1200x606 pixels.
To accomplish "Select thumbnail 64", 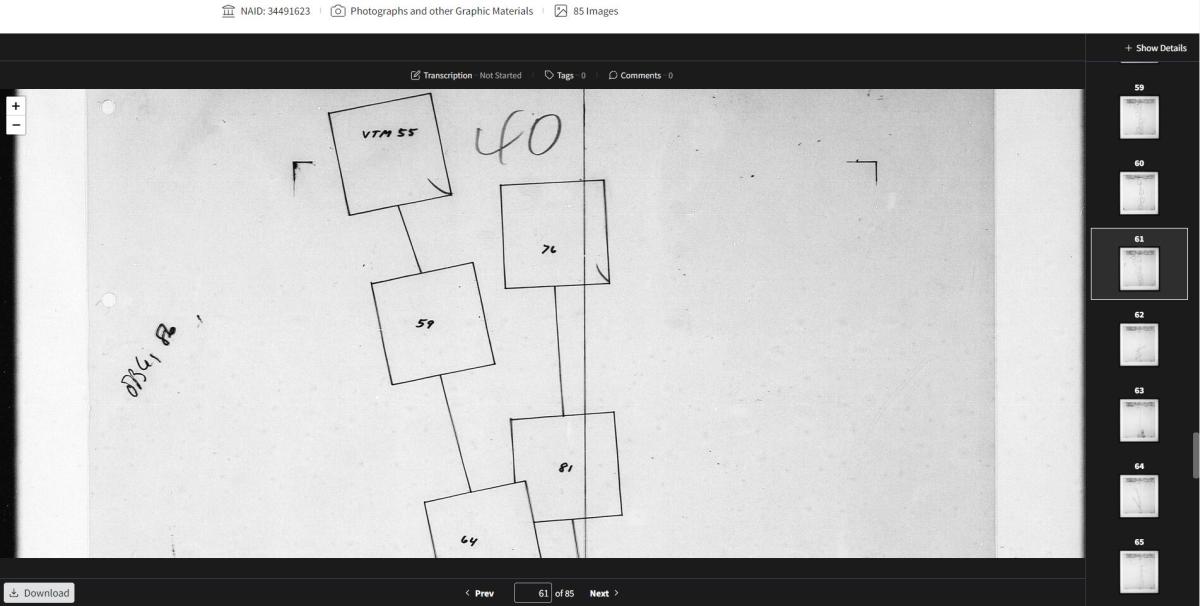I will (x=1139, y=497).
